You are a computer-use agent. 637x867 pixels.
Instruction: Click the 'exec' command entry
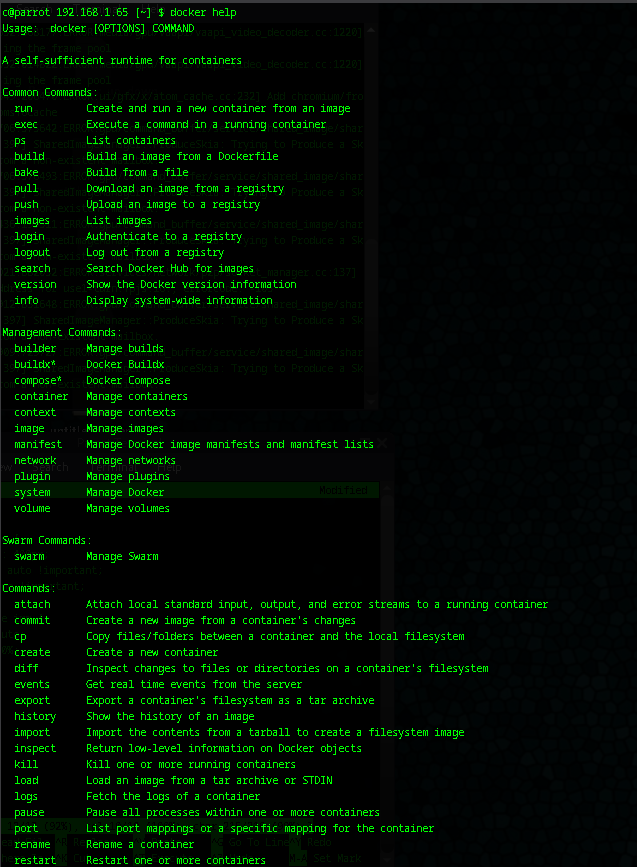pos(26,124)
